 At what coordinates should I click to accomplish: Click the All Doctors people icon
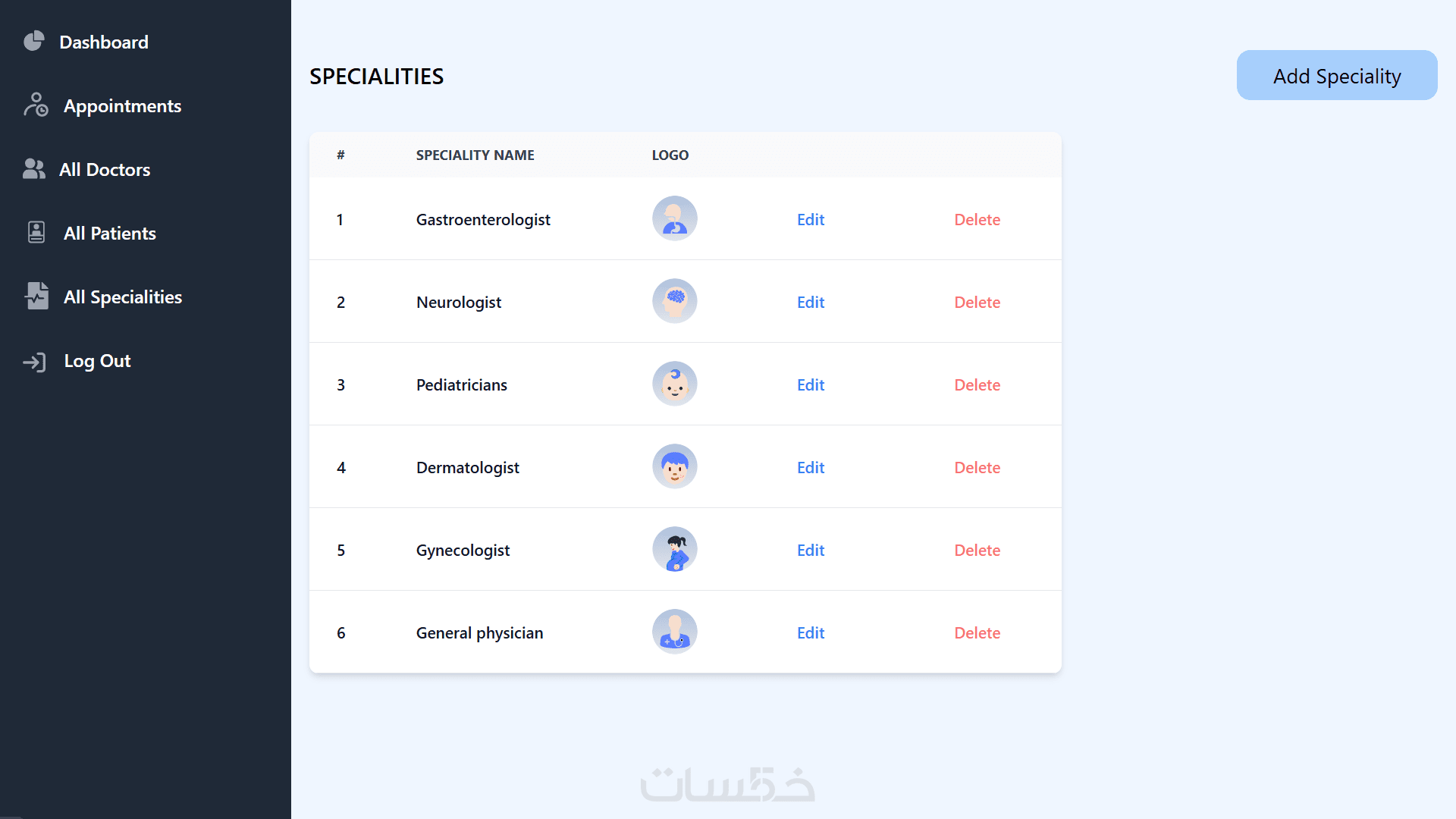point(34,168)
